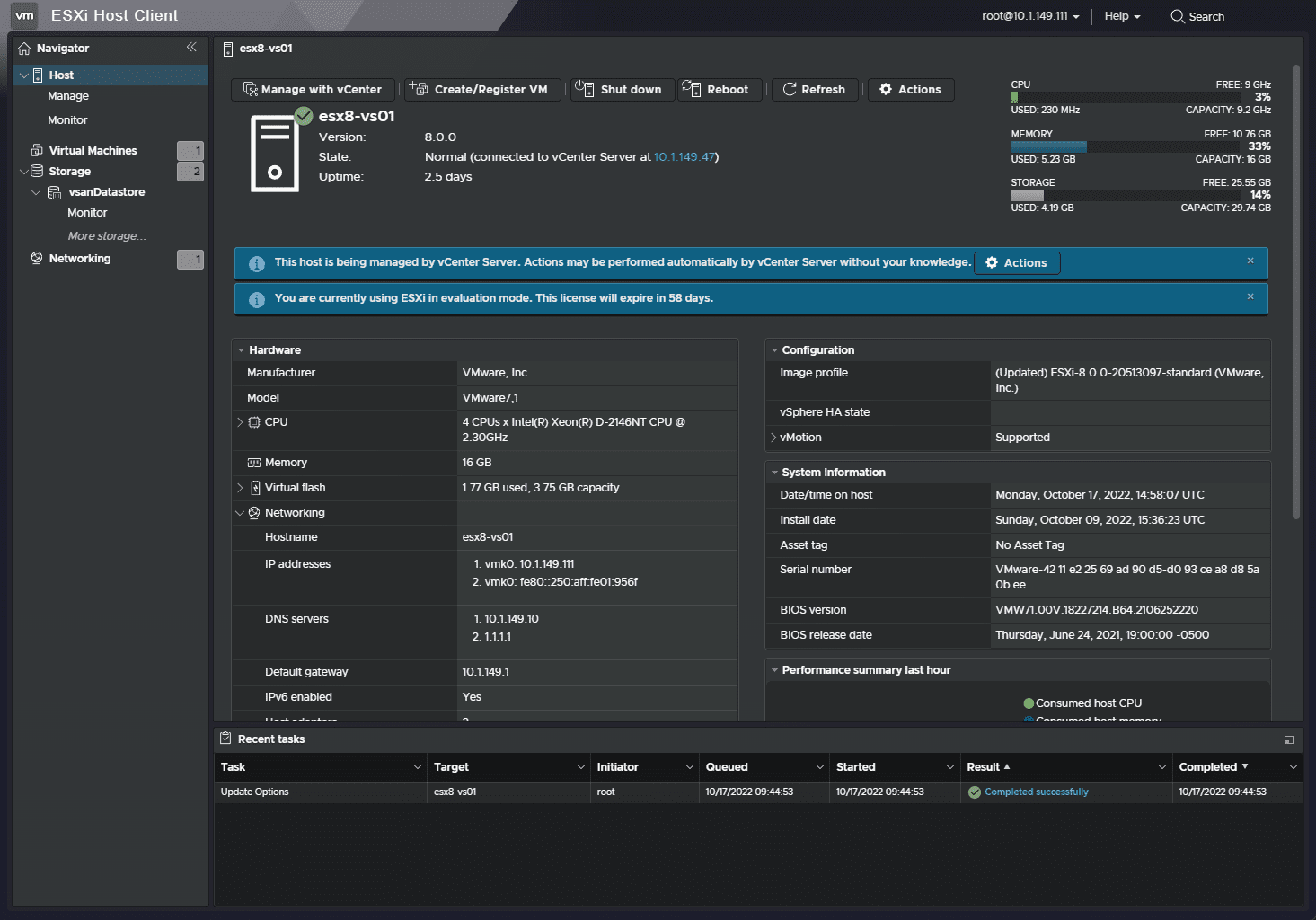The image size is (1316, 920).
Task: Toggle the Consumed host CPU legend entry
Action: point(1088,703)
